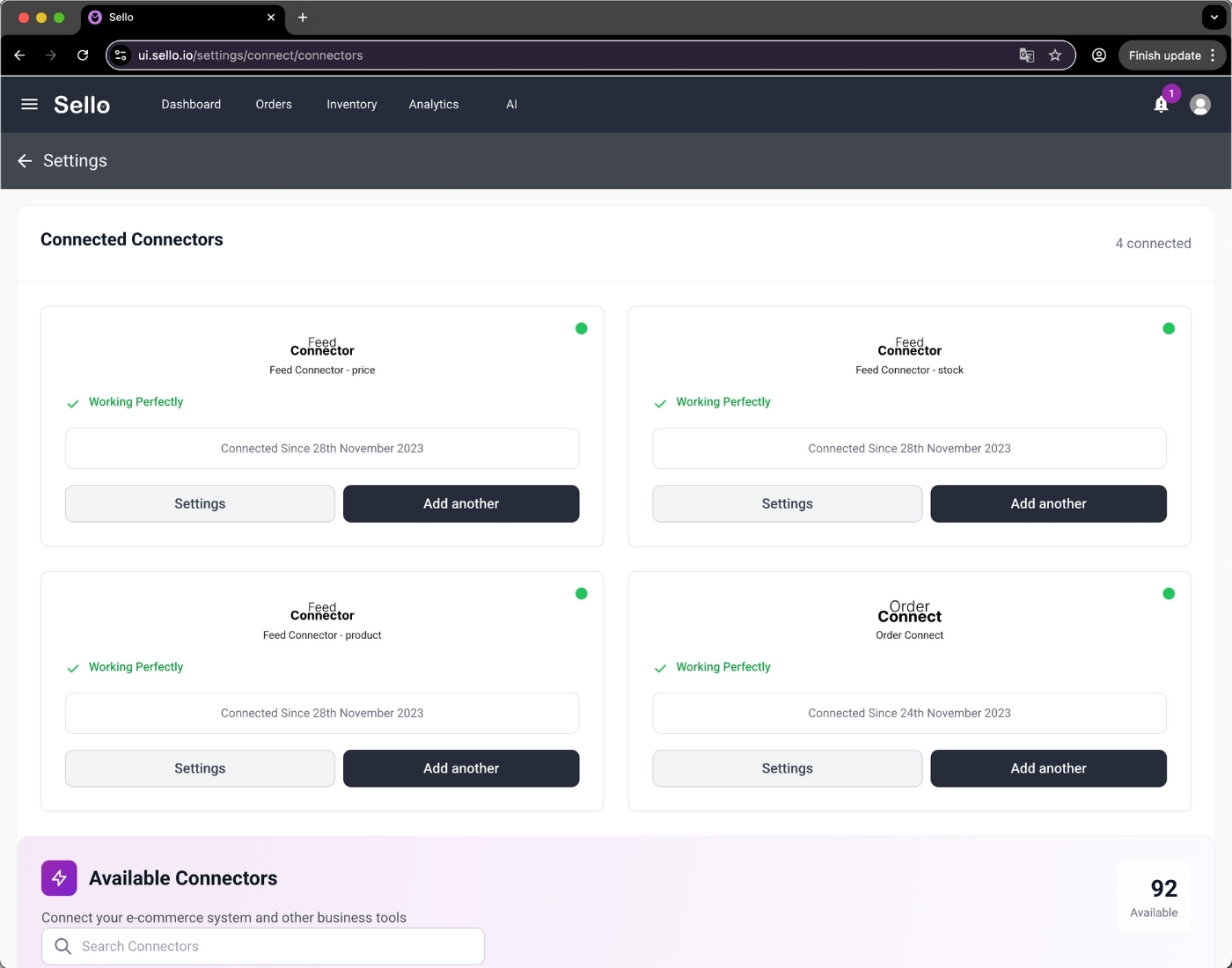Open the hamburger navigation menu
This screenshot has height=968, width=1232.
point(29,104)
